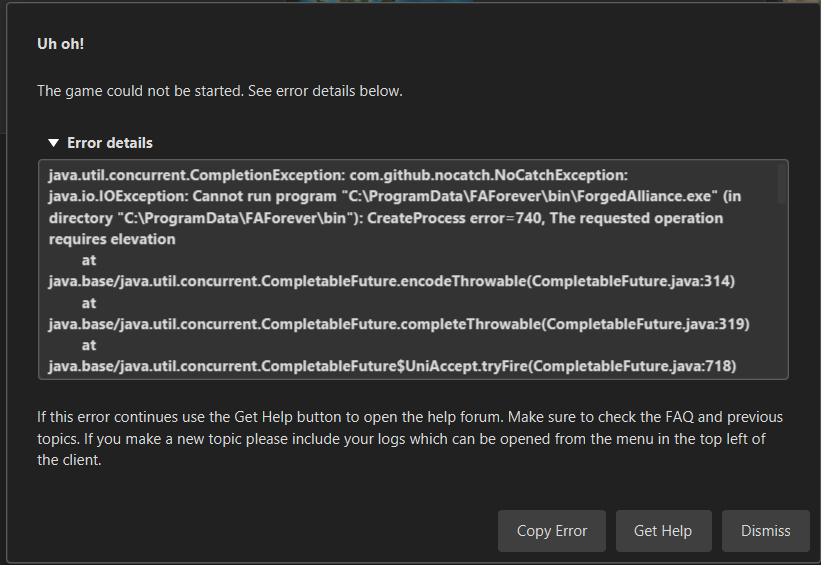Image resolution: width=821 pixels, height=565 pixels.
Task: Click the encodeThrowable stack trace line
Action: (x=392, y=281)
